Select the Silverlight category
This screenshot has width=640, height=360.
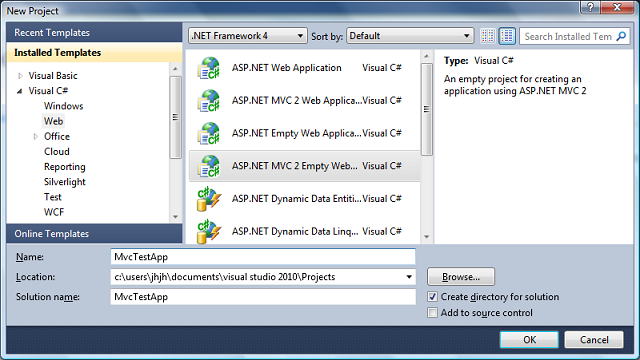point(64,182)
